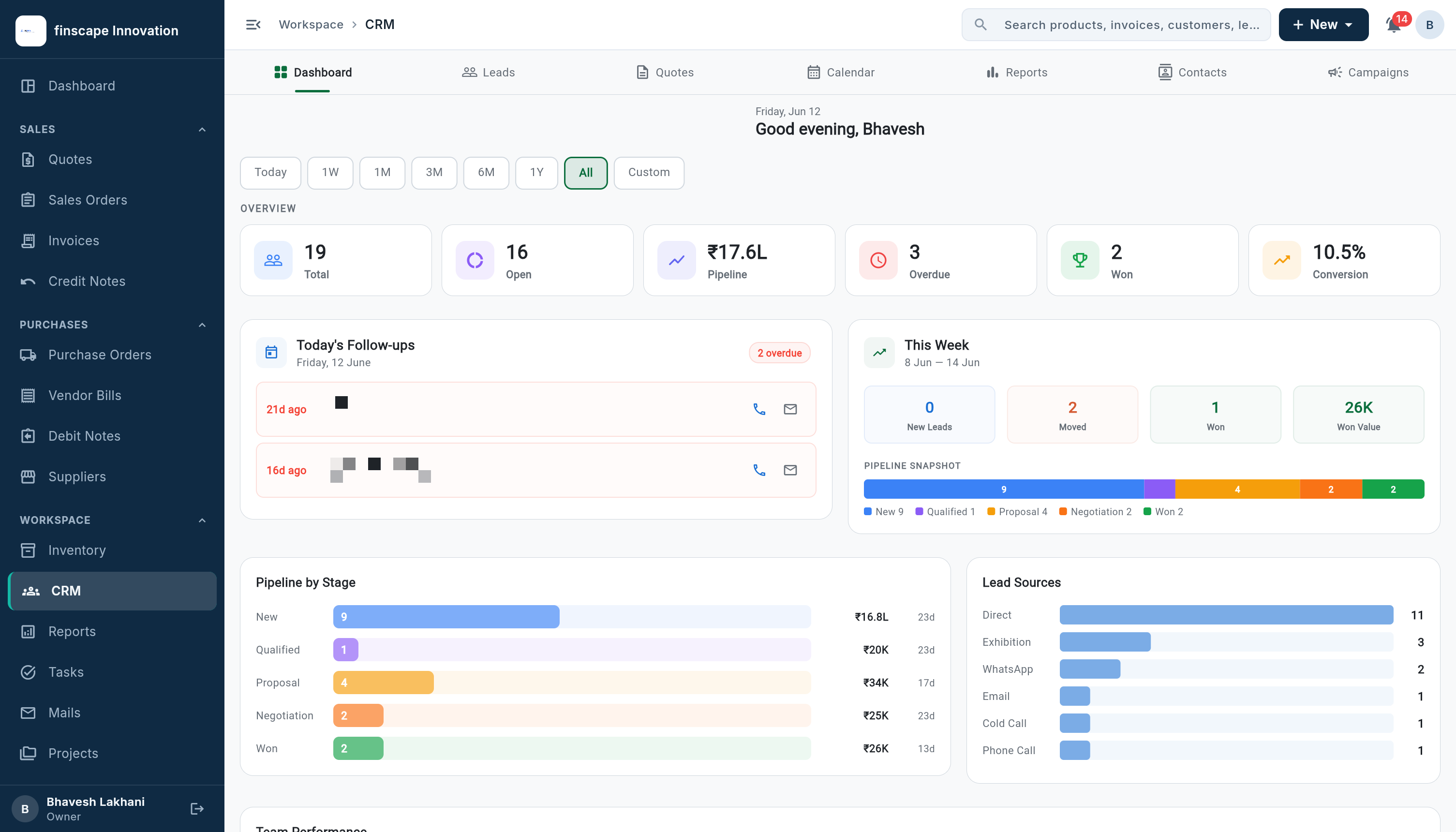
Task: Click the Open leads circle icon
Action: click(x=475, y=261)
